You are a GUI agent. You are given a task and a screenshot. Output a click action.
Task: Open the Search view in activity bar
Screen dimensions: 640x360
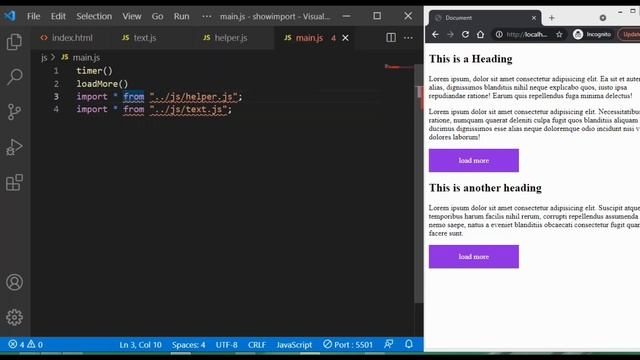point(14,77)
